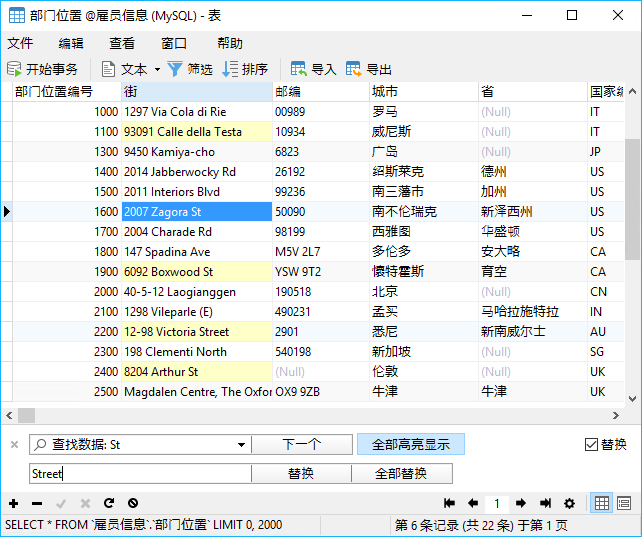Click the 全部替换 replace all button

coord(401,474)
